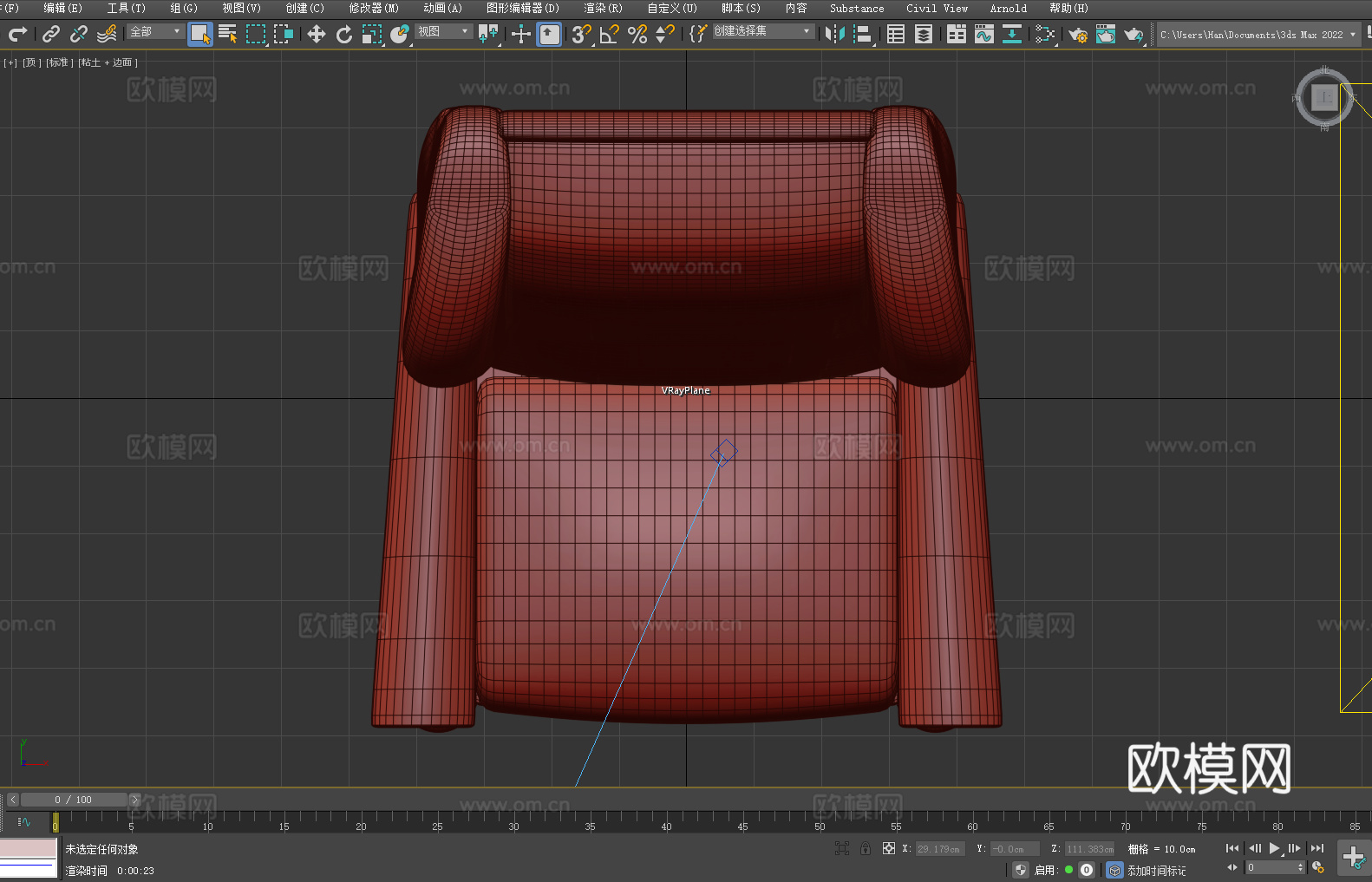Open the Curve Editor icon
The image size is (1372, 882).
[984, 34]
